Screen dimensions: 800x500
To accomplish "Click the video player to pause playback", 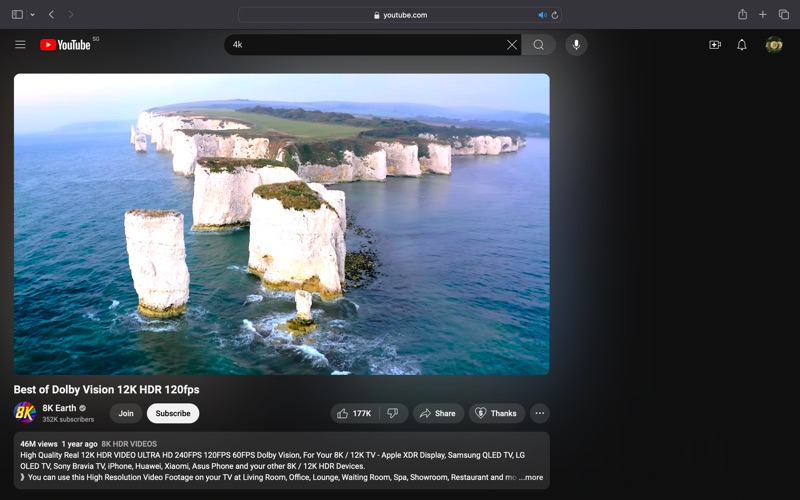I will click(281, 224).
